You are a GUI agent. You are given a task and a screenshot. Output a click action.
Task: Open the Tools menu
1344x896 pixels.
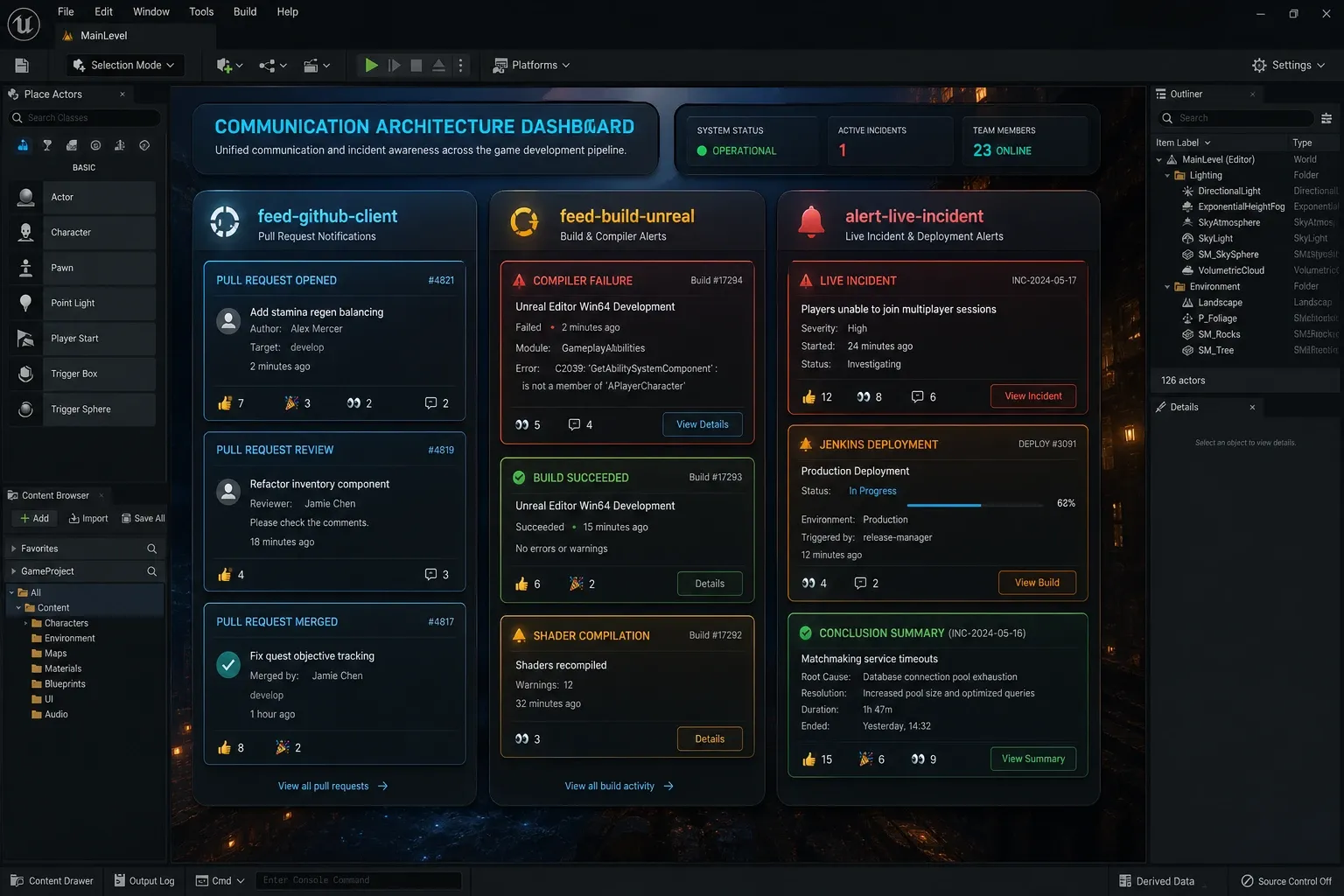pyautogui.click(x=201, y=12)
